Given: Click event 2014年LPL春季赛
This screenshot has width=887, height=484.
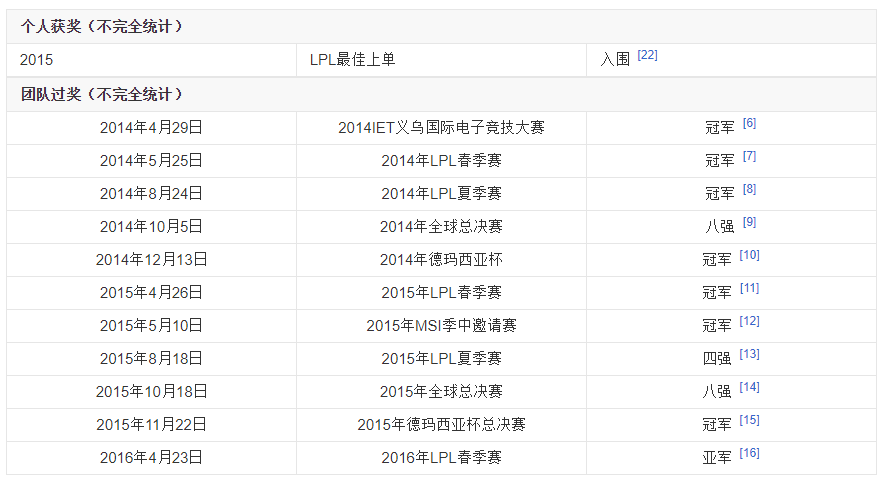Looking at the screenshot, I should pos(441,161).
